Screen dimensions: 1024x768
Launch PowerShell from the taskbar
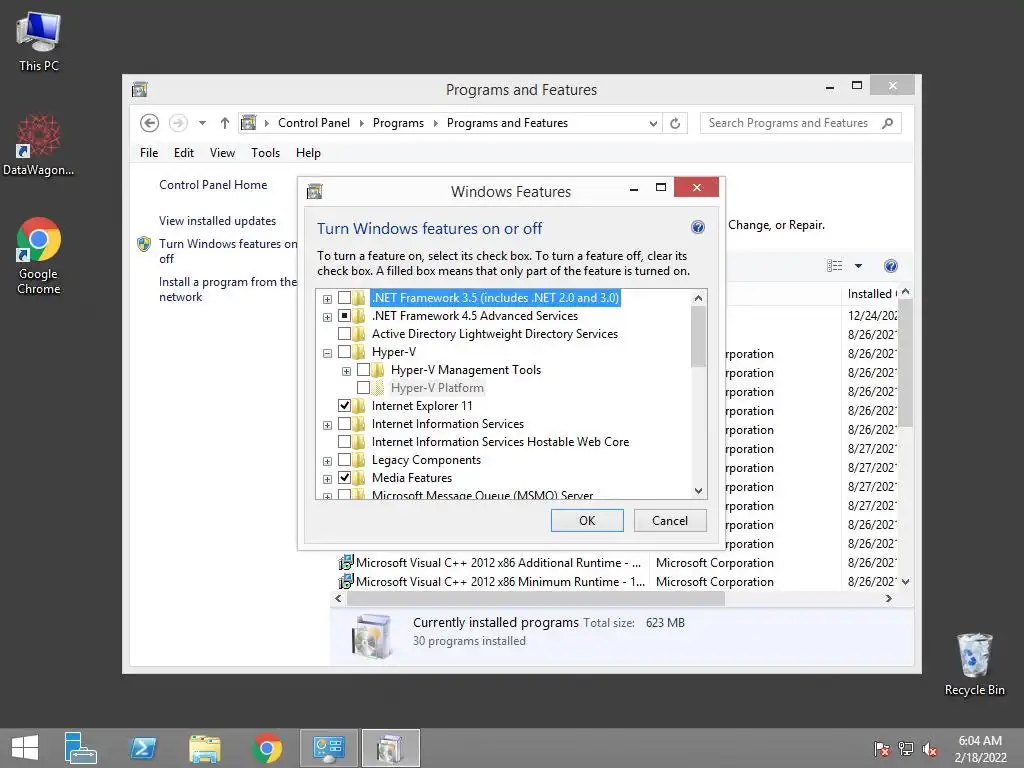[143, 748]
